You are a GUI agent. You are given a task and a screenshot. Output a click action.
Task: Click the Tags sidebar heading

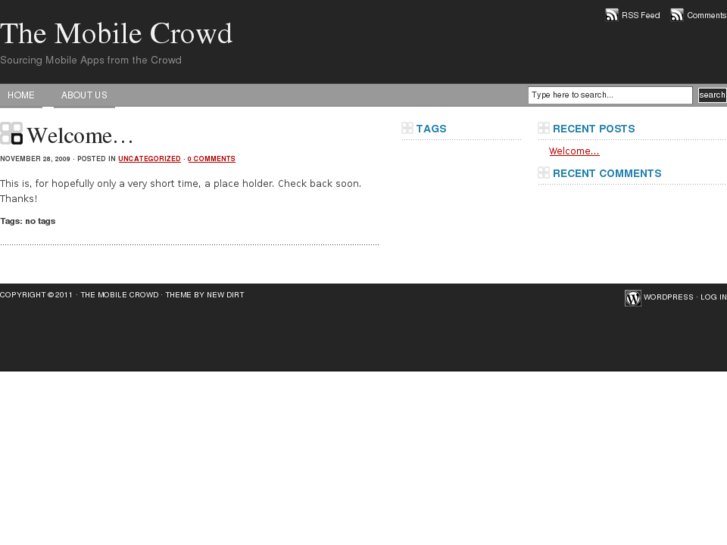(x=431, y=128)
